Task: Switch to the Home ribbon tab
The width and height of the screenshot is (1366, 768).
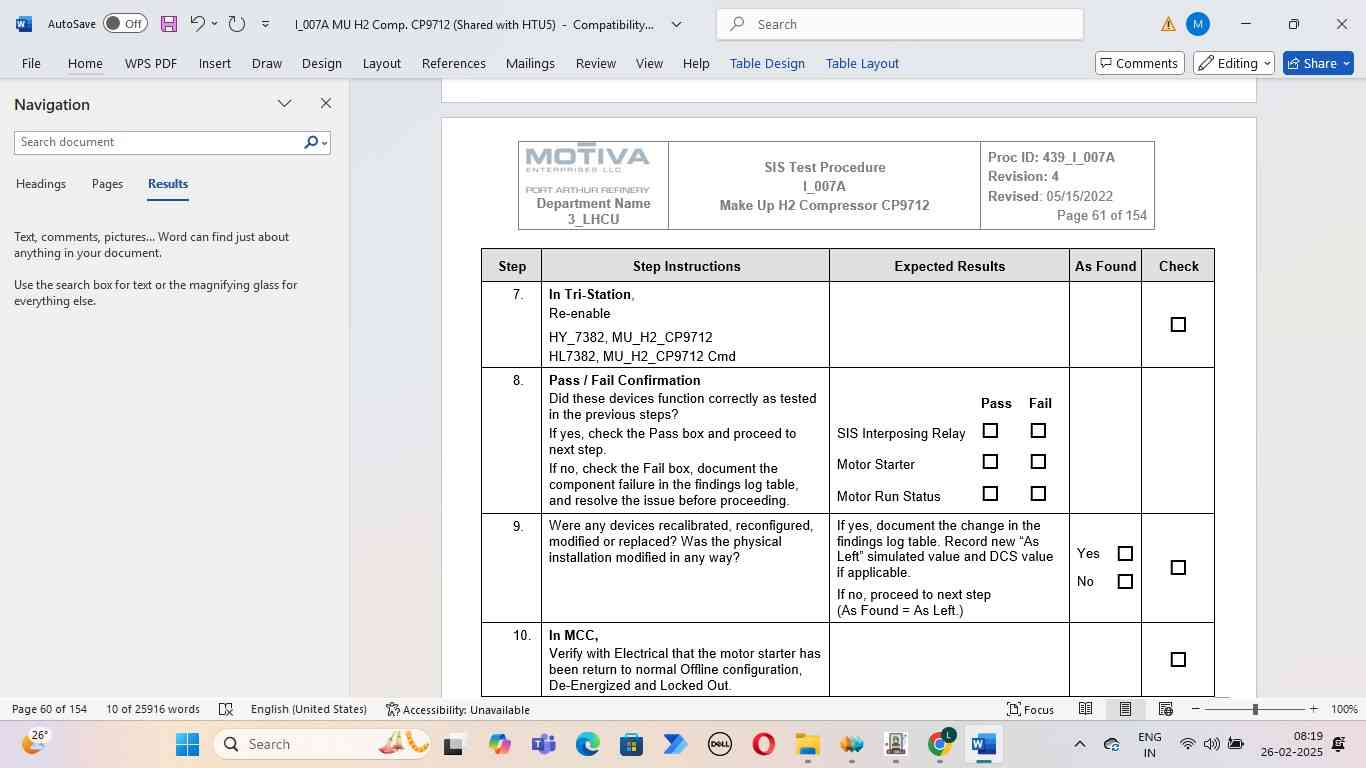Action: click(85, 63)
